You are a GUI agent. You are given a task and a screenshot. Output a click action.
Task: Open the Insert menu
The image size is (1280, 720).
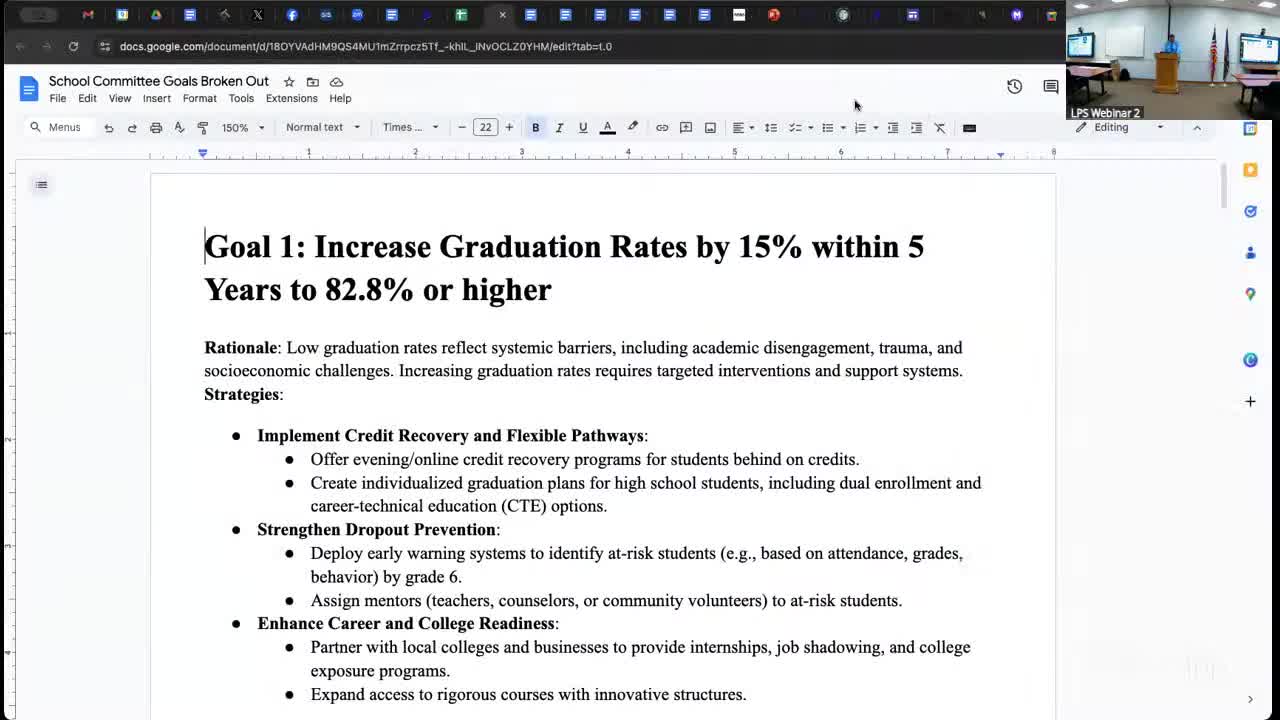pyautogui.click(x=156, y=99)
